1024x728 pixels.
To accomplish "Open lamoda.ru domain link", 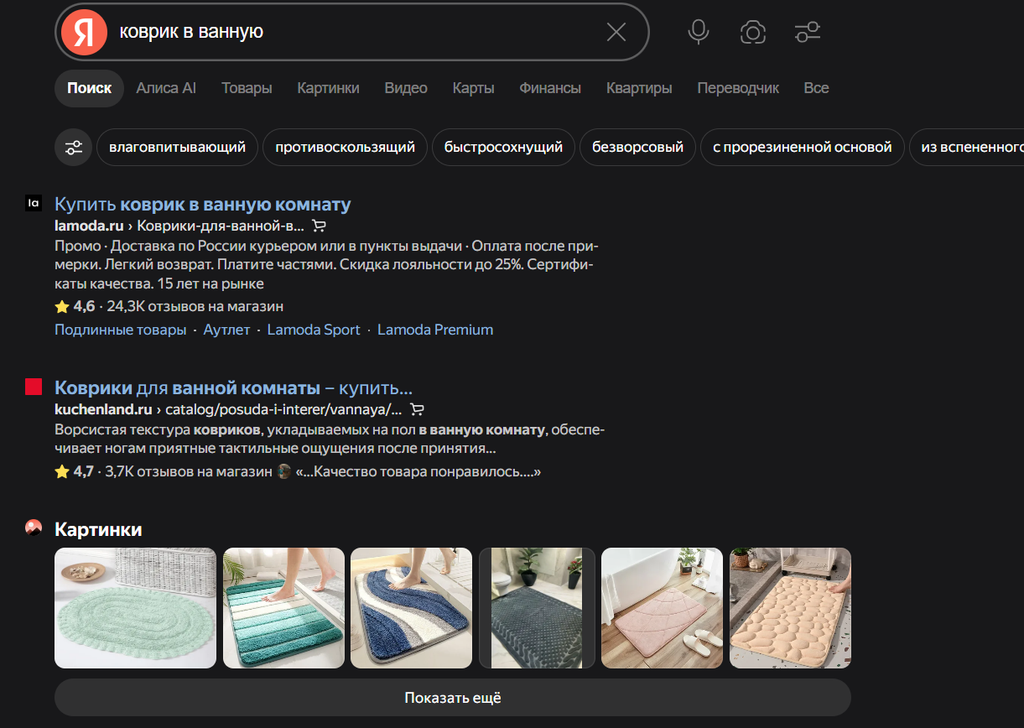I will (x=89, y=226).
